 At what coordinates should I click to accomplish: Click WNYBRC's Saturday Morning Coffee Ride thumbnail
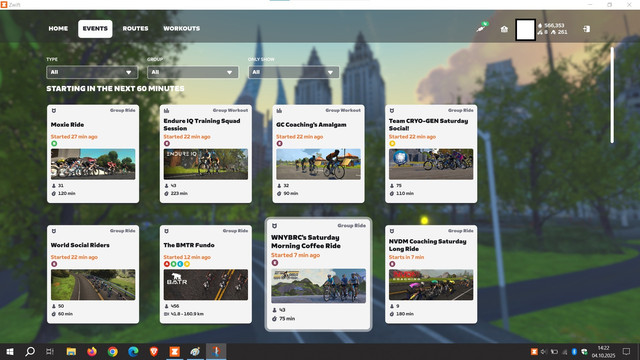(x=318, y=286)
